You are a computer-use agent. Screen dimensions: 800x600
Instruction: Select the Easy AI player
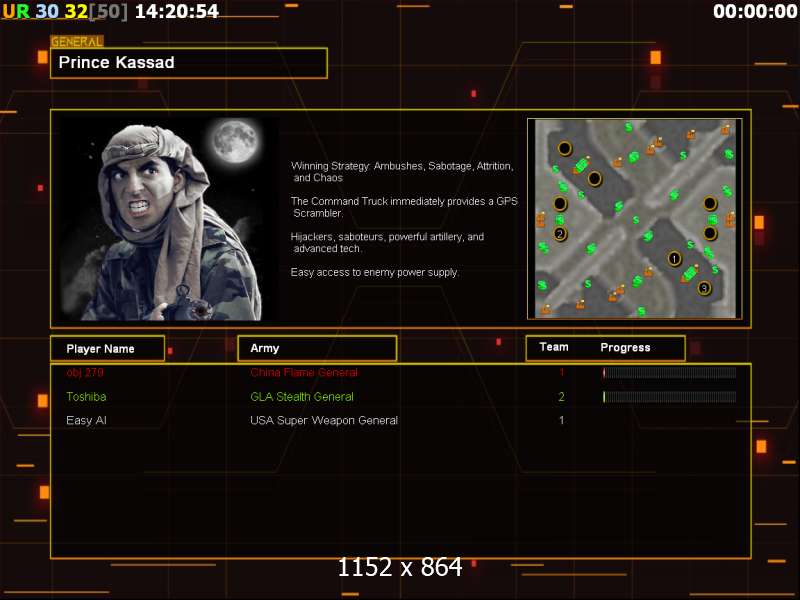[86, 420]
